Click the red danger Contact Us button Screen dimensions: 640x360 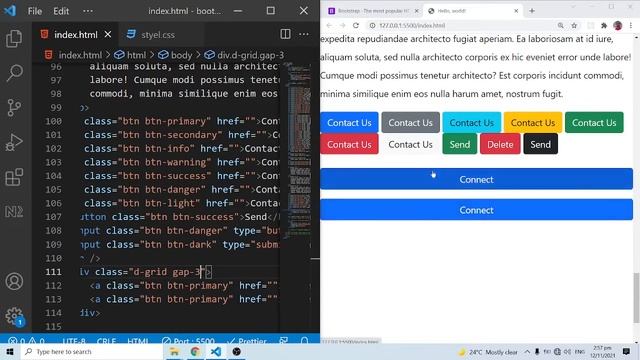coord(349,144)
